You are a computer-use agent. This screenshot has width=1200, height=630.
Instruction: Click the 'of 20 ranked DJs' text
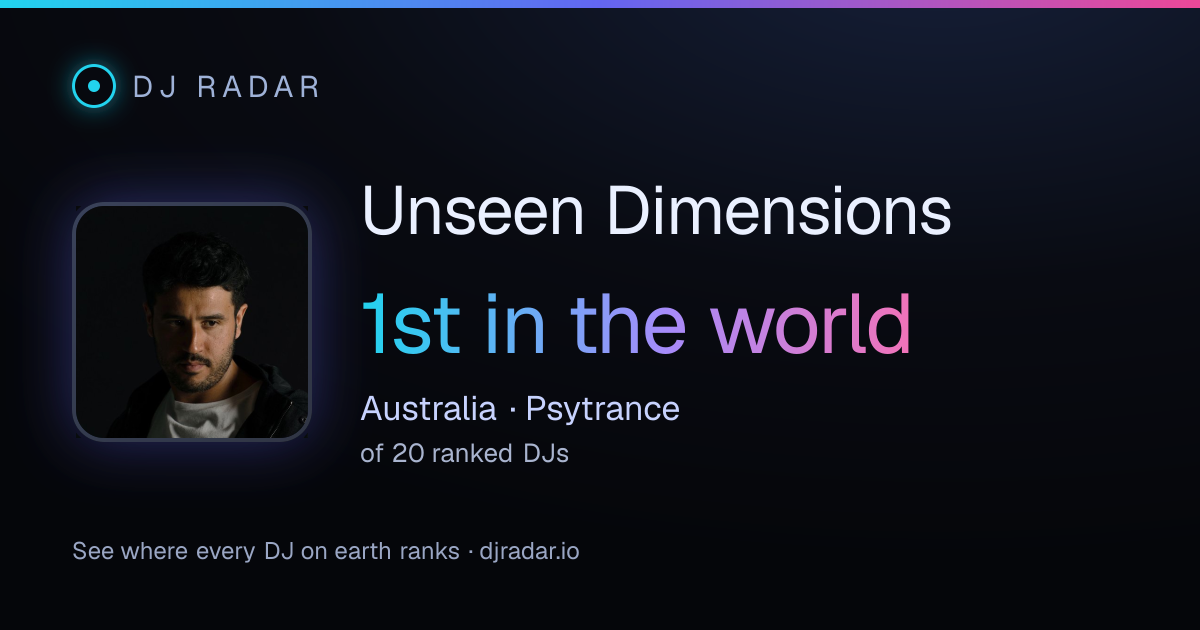tap(465, 453)
